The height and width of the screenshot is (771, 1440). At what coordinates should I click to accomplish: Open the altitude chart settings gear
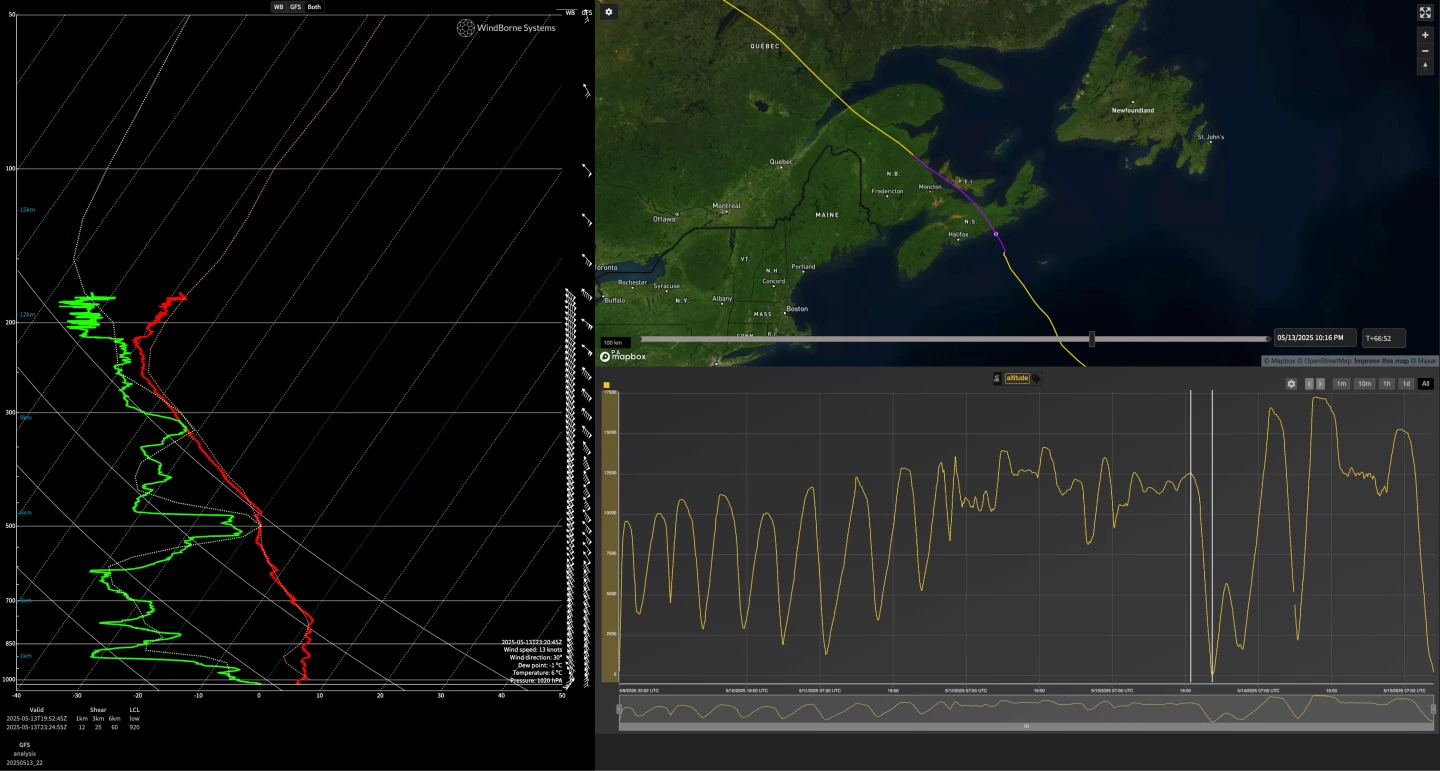[1291, 384]
